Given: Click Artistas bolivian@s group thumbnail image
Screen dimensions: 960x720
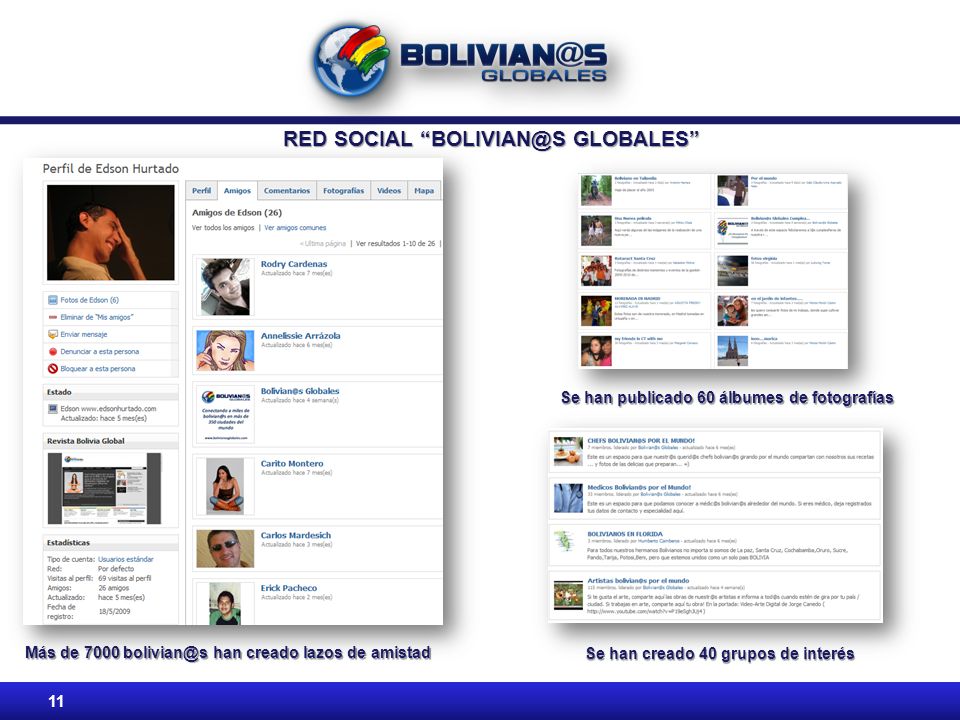Looking at the screenshot, I should pos(568,594).
